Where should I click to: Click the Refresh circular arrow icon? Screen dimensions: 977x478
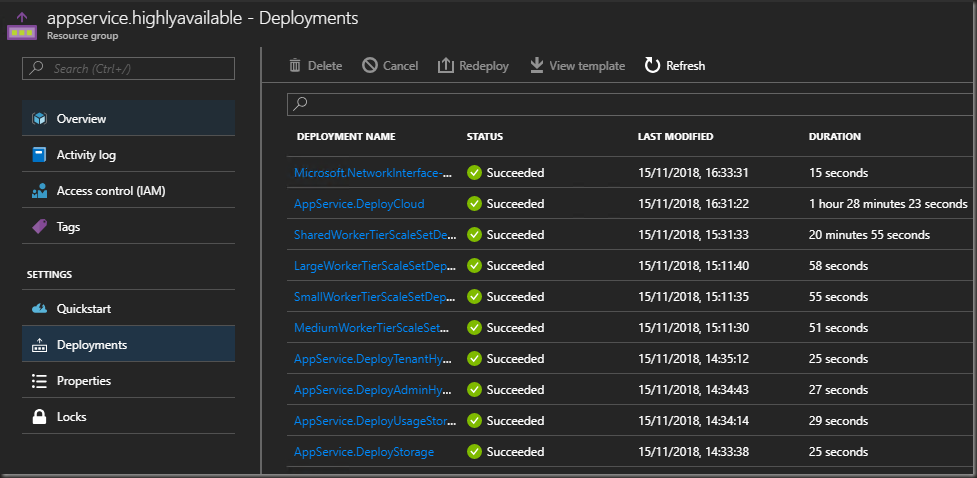652,66
